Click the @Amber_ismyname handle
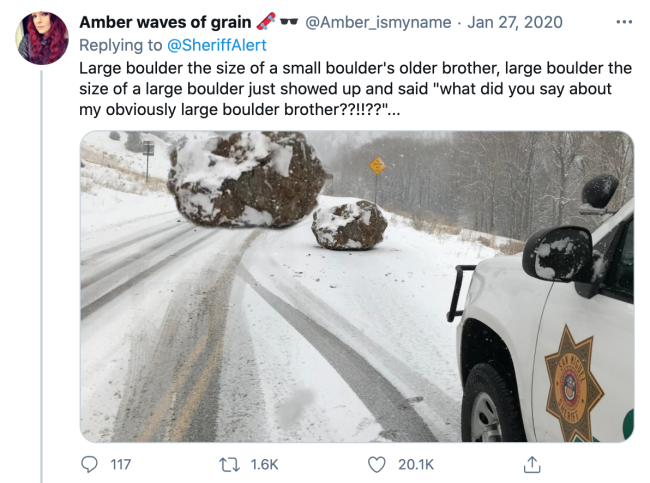Screen dimensions: 650x483 click(x=378, y=22)
